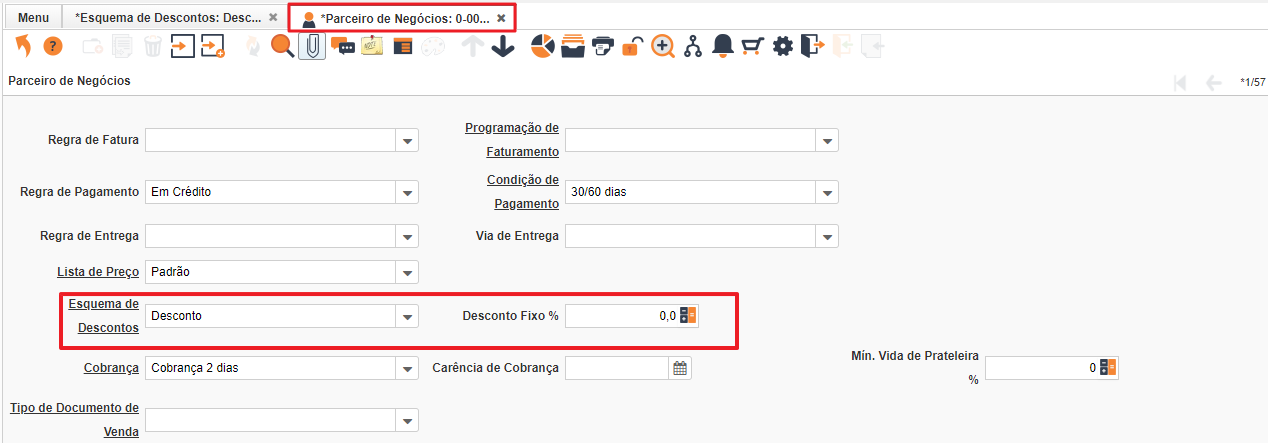Click the bell notification icon
Screen dimensions: 1268x443
point(723,46)
